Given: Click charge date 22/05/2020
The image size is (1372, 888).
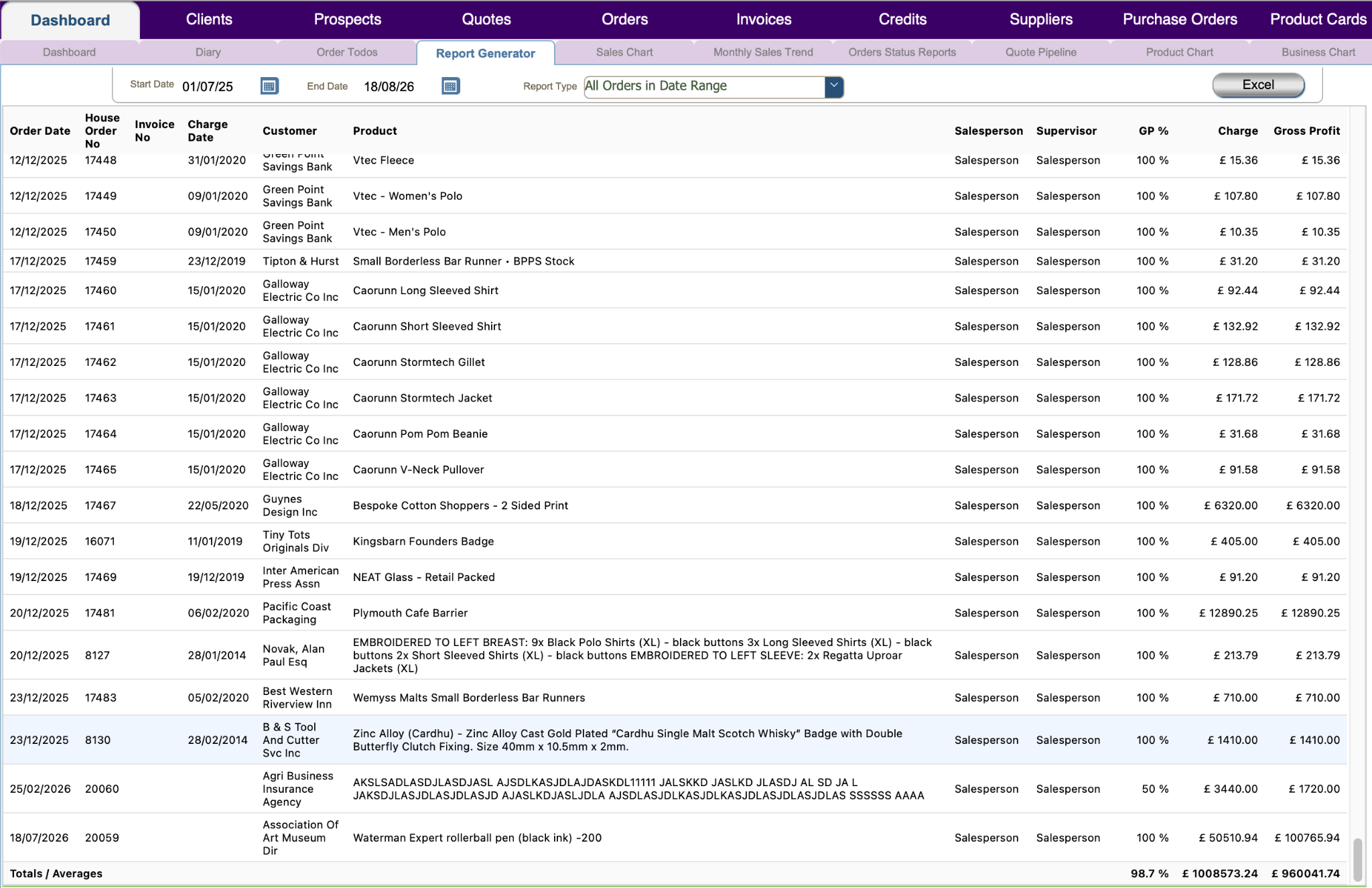Looking at the screenshot, I should (218, 506).
